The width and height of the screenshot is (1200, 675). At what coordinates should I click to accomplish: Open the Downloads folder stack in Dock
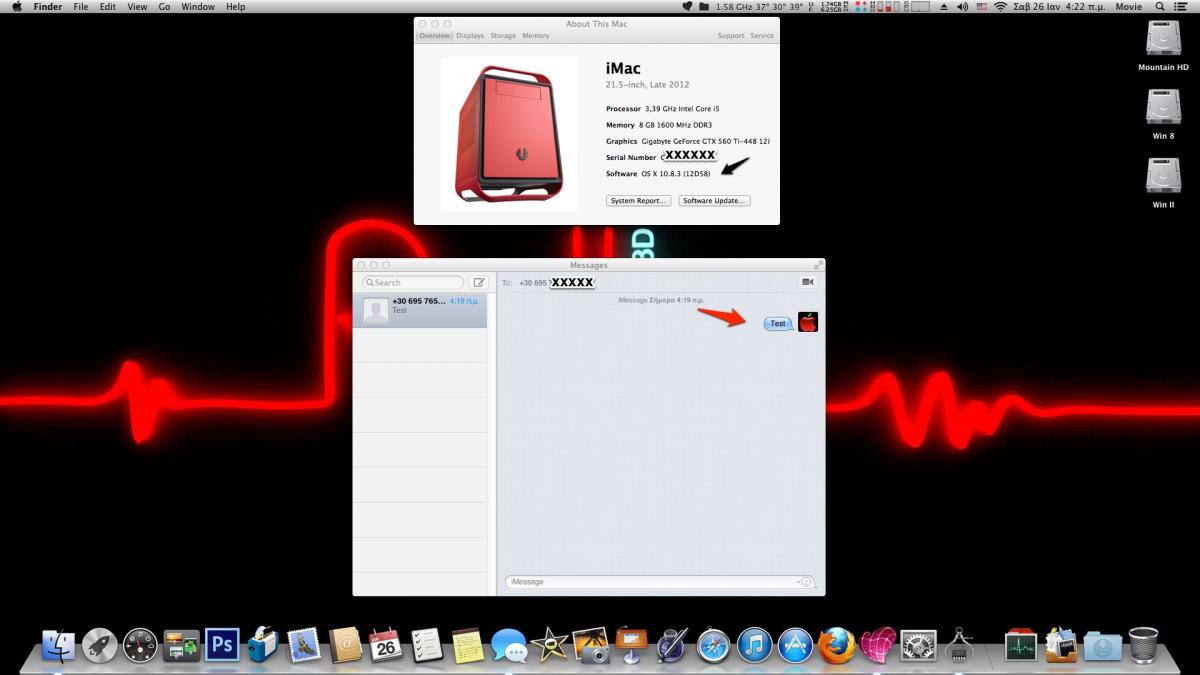(x=1102, y=646)
